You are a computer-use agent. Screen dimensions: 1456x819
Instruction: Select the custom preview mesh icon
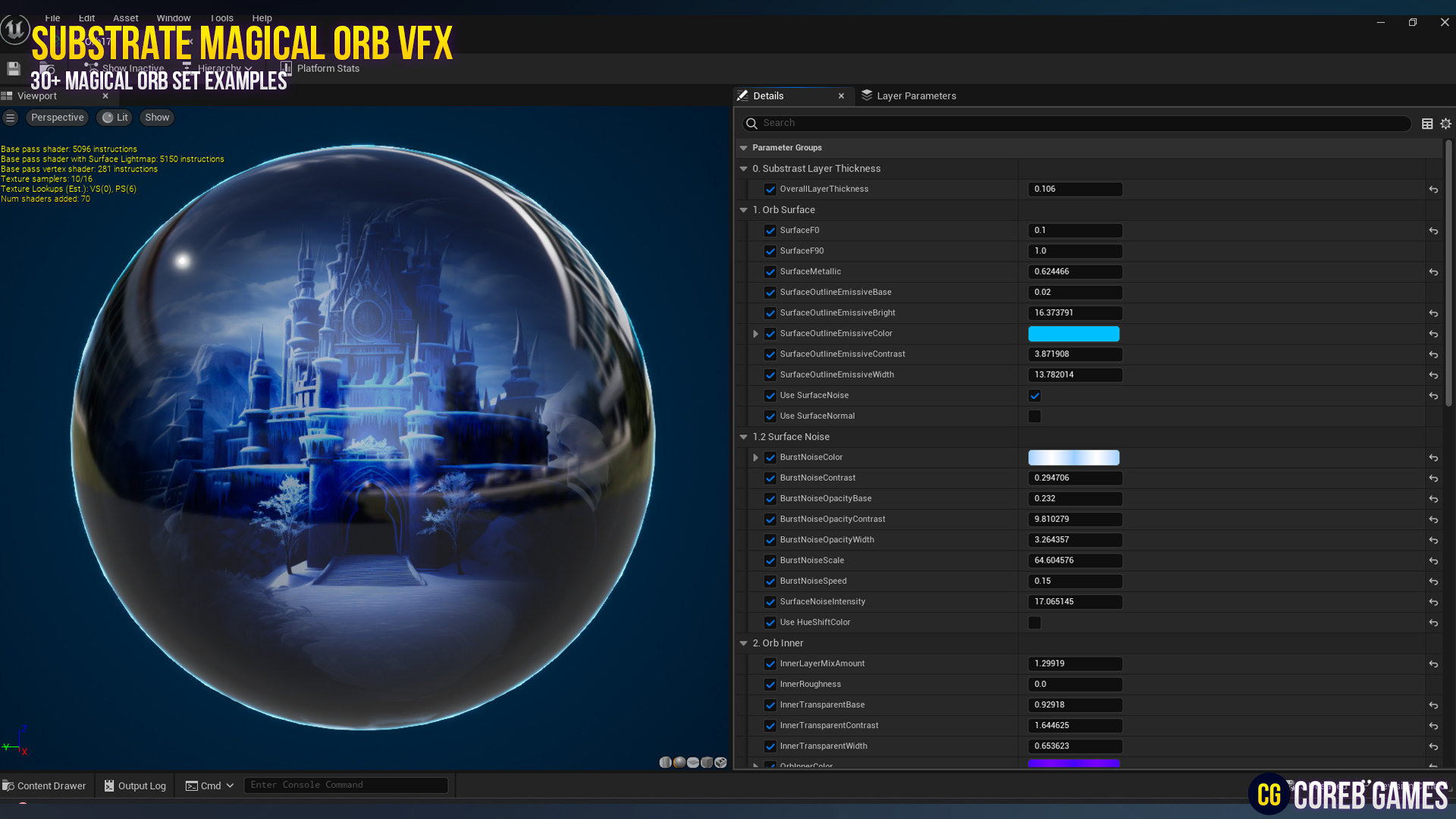click(720, 762)
